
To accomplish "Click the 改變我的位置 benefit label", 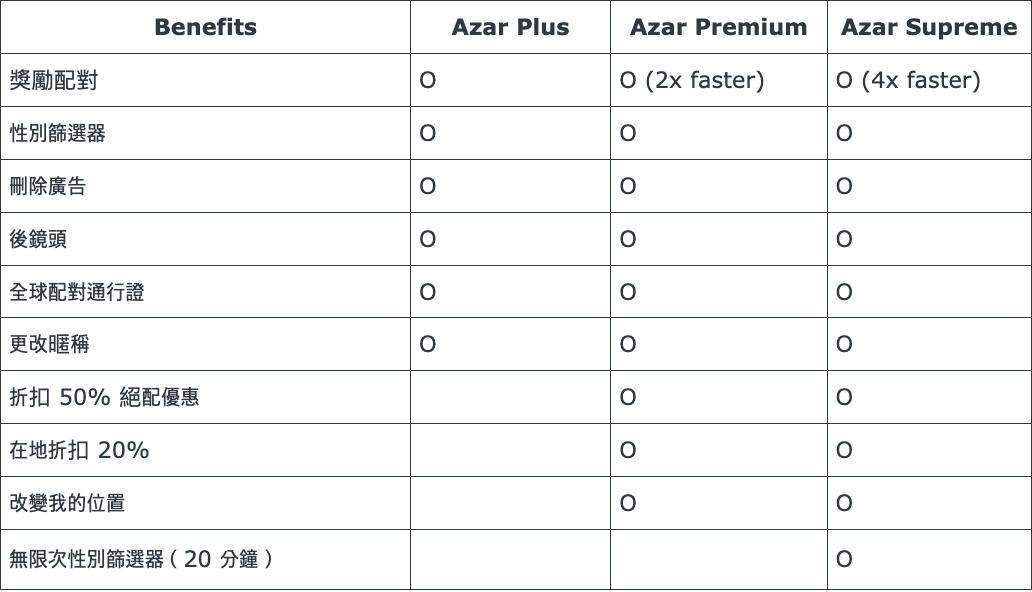I will [x=67, y=504].
